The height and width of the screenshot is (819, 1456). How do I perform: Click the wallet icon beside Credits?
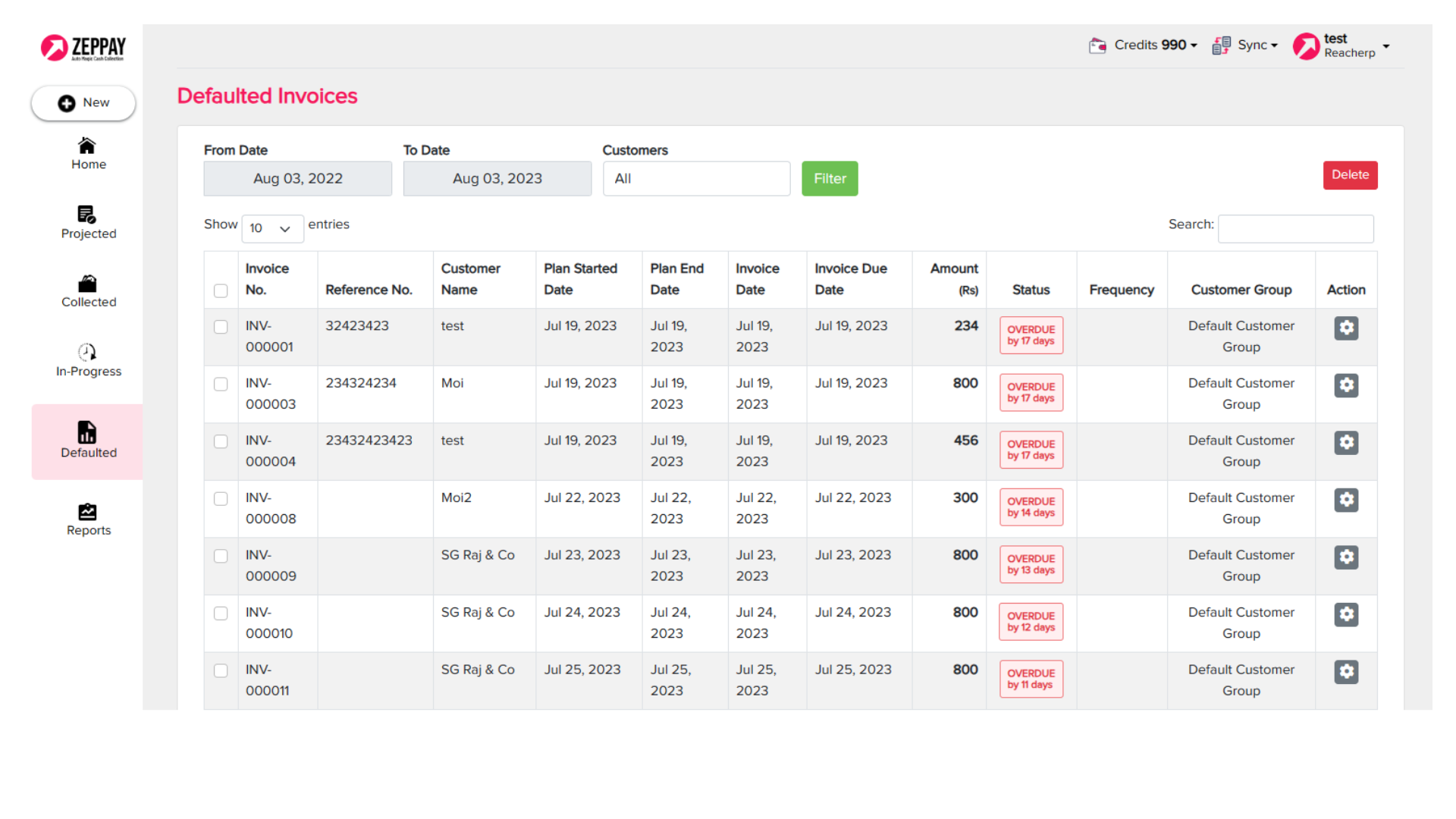click(1097, 45)
